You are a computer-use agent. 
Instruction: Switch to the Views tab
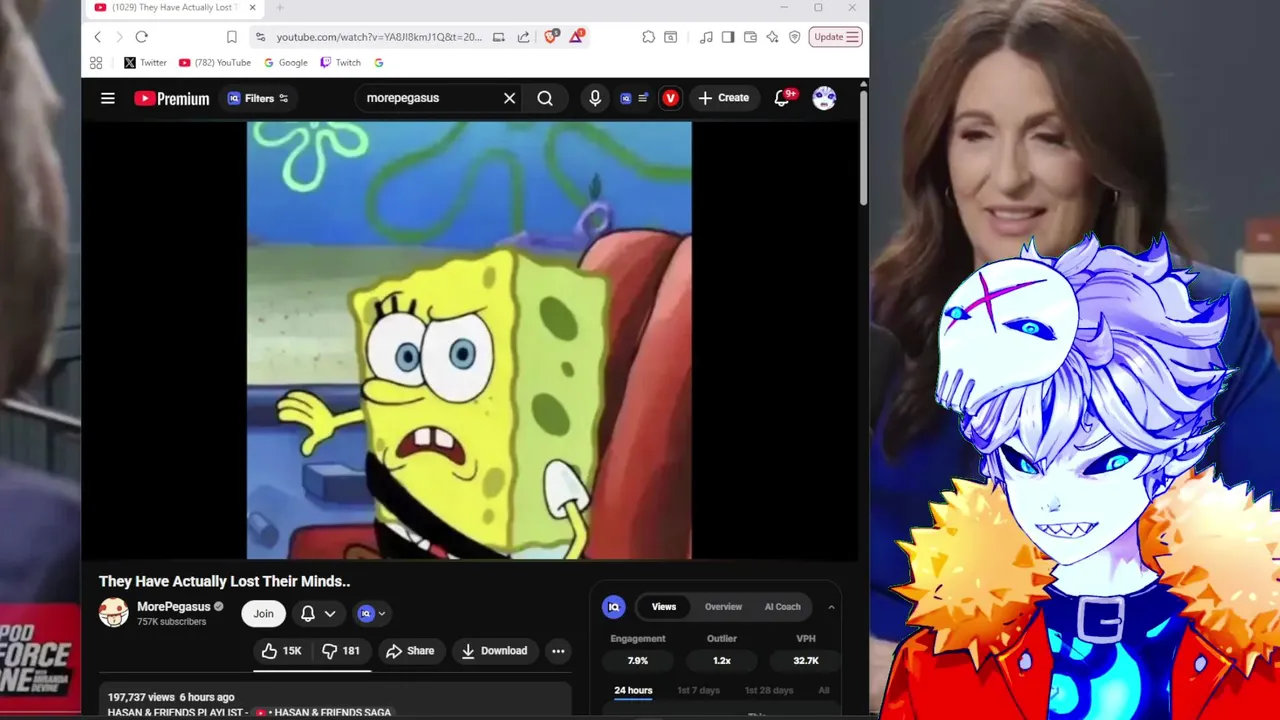[664, 607]
